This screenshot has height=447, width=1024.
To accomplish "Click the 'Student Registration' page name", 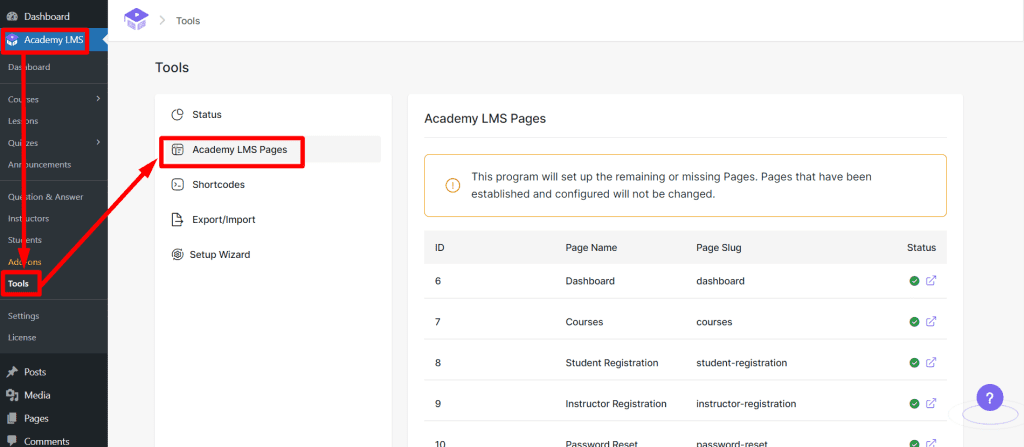I will tap(612, 363).
